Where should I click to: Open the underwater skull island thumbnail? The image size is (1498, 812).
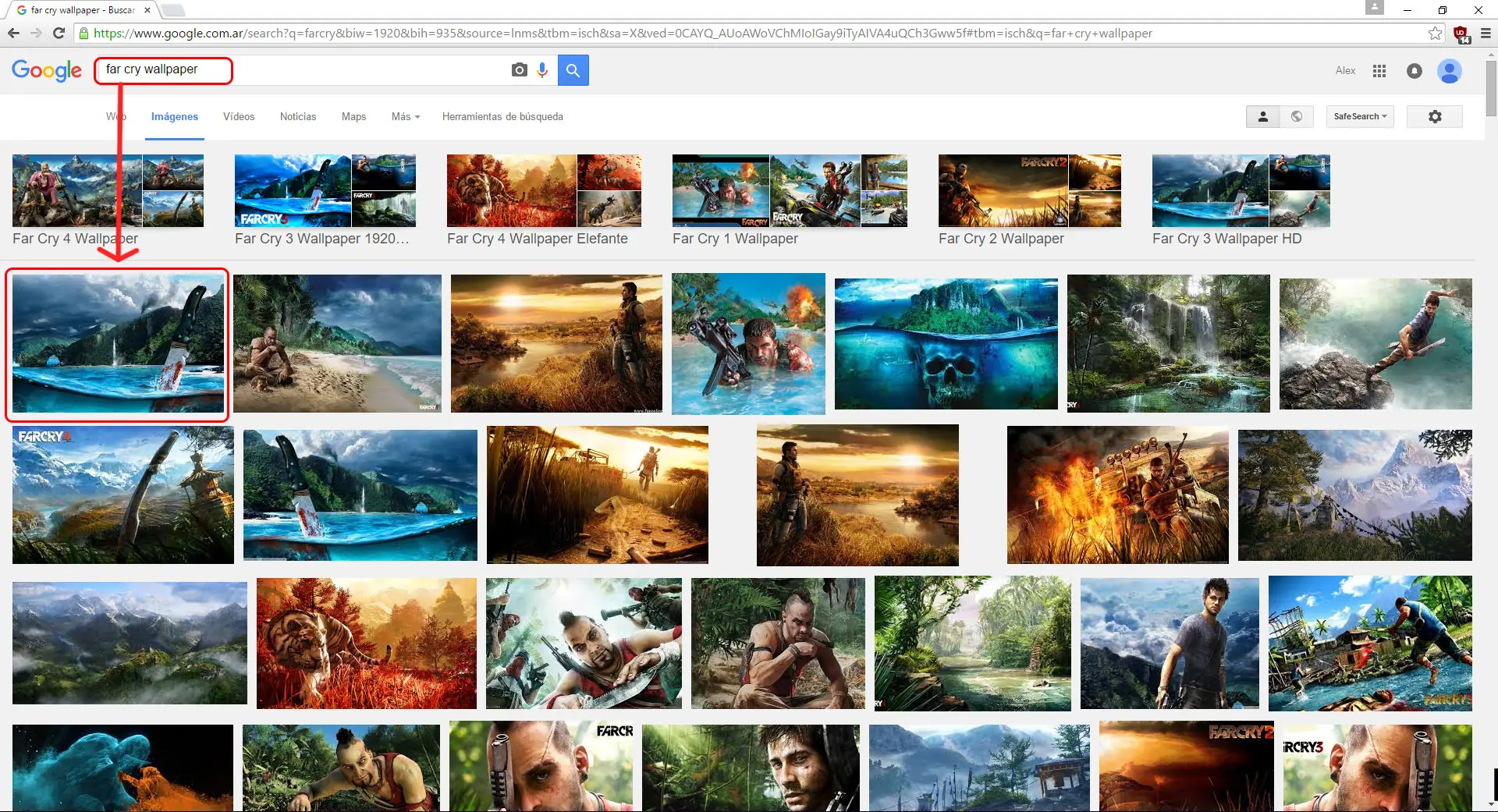coord(946,344)
